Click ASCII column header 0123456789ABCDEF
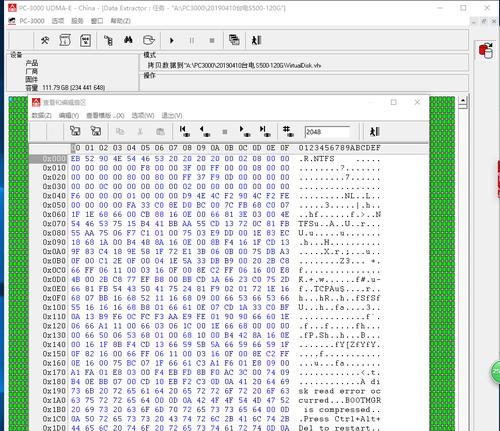Image resolution: width=500 pixels, height=431 pixels. 340,148
